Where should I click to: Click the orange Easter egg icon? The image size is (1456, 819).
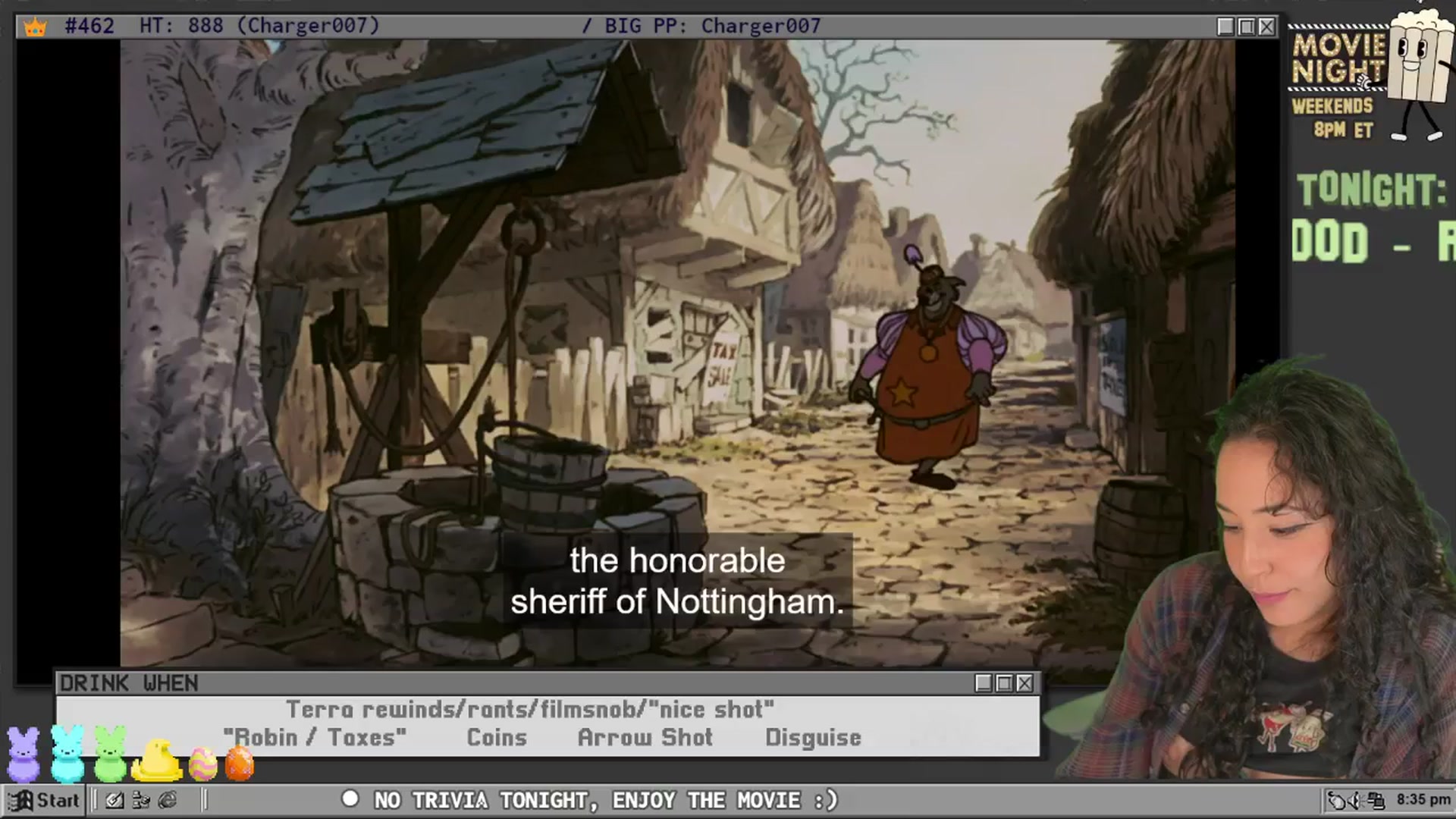240,764
